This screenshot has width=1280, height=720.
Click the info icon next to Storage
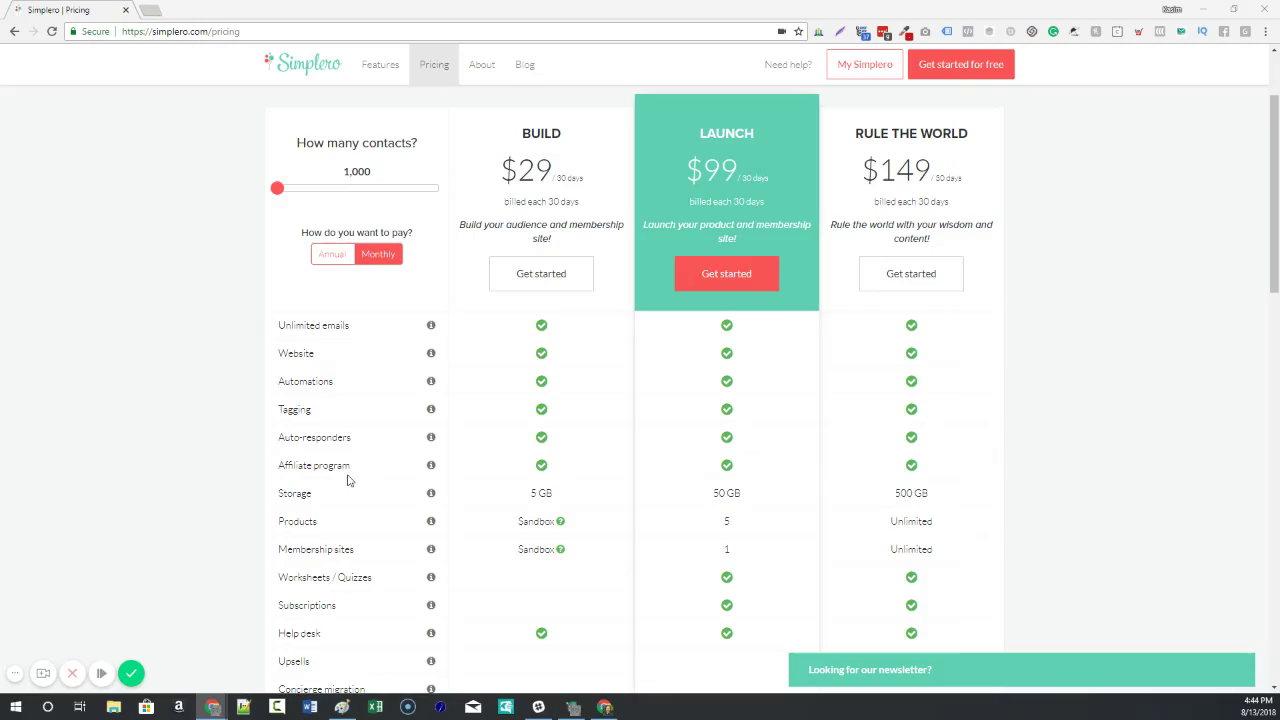(x=431, y=493)
